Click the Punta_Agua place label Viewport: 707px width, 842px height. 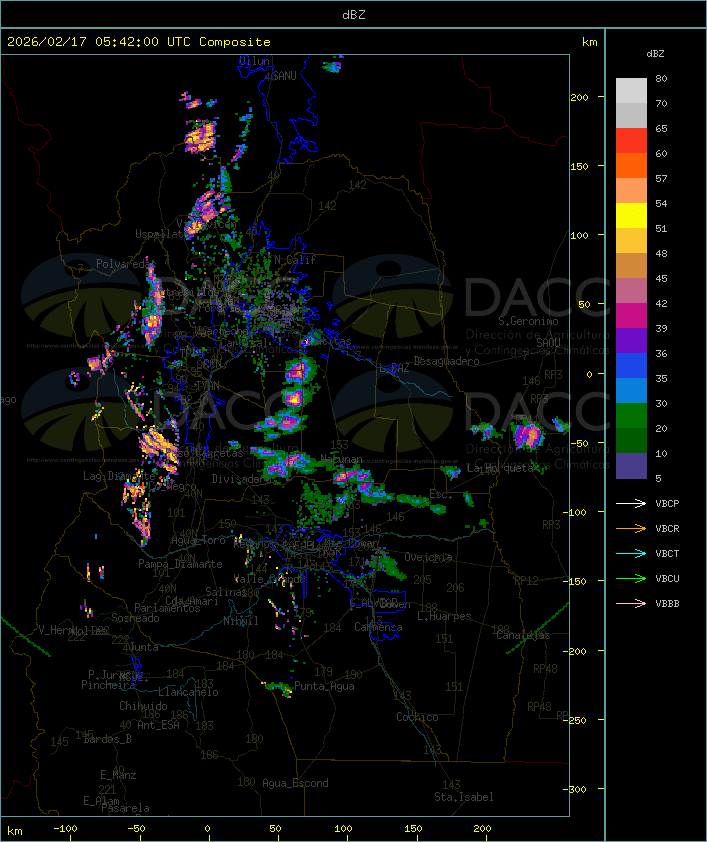(324, 686)
